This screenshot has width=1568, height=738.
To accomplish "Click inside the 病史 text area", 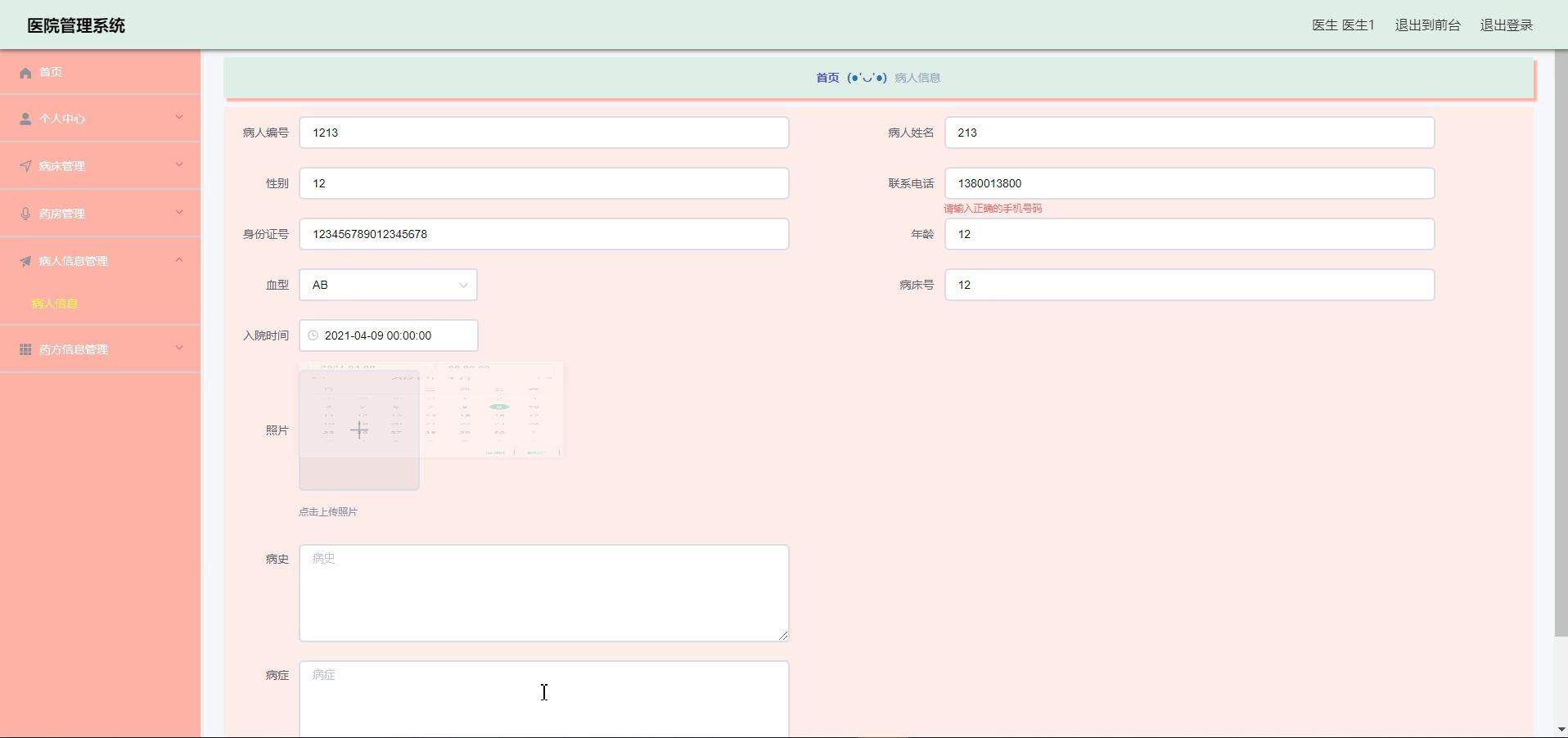I will (543, 593).
